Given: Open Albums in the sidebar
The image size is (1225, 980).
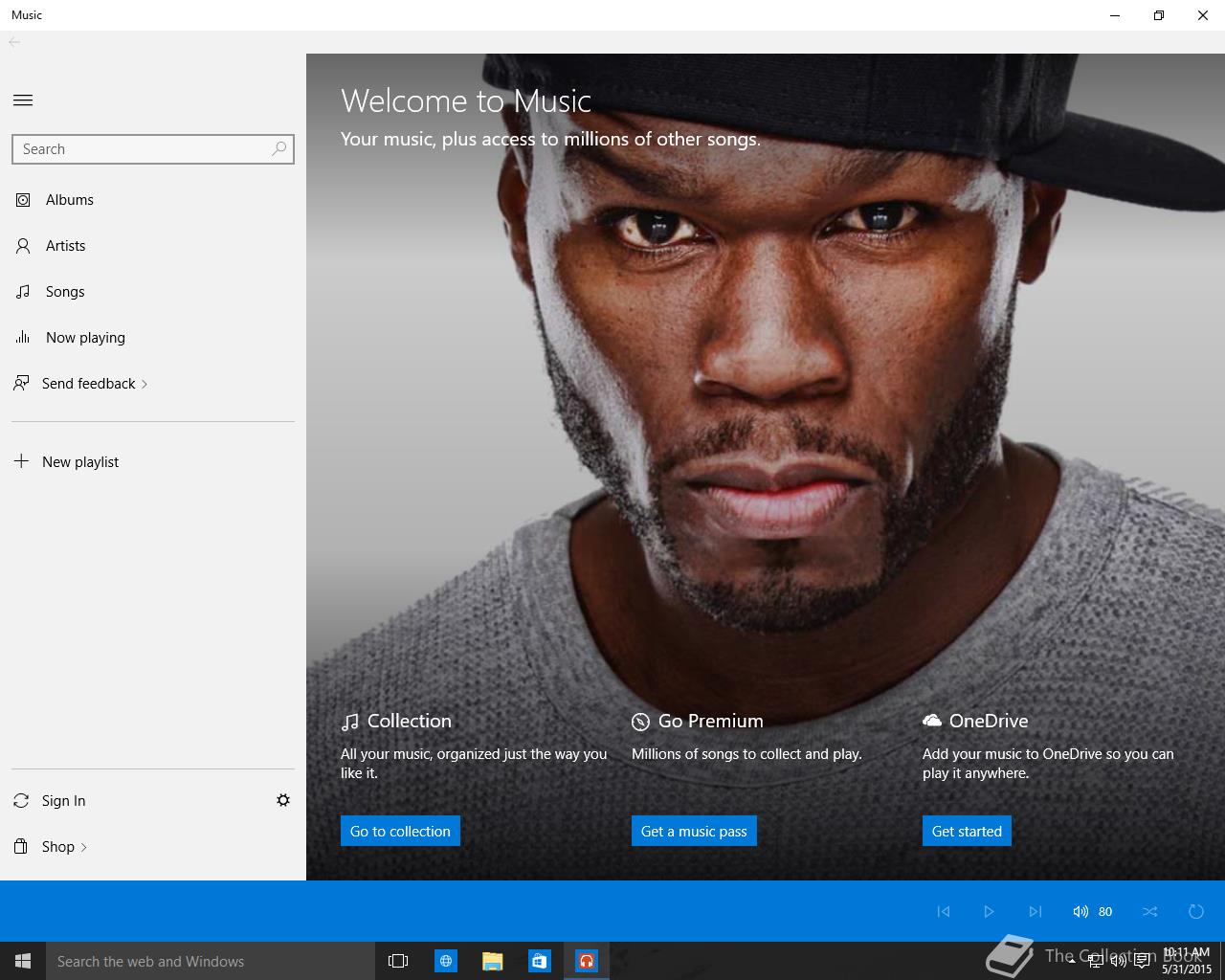Looking at the screenshot, I should pos(153,199).
